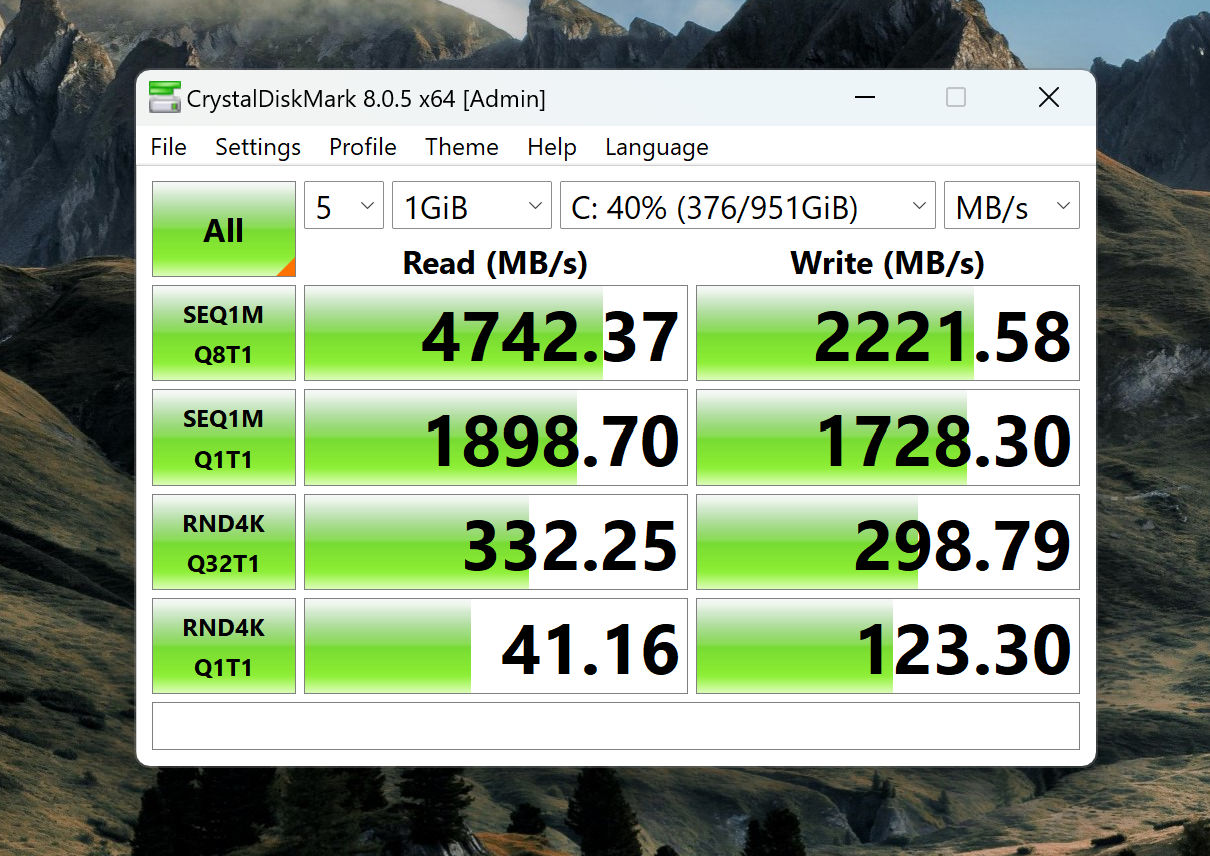Screen dimensions: 1210x856
Task: Open the Theme menu
Action: 461,147
